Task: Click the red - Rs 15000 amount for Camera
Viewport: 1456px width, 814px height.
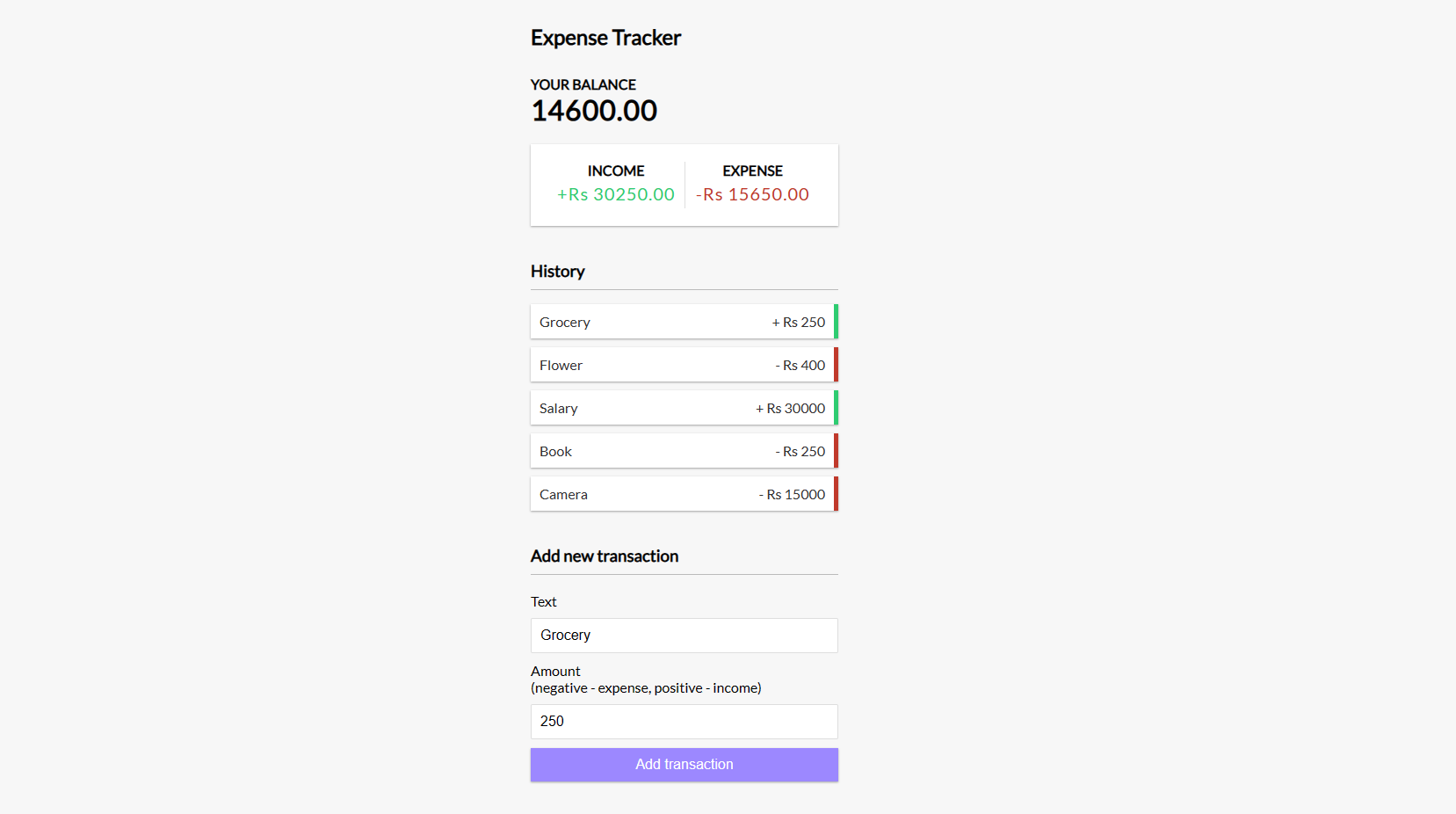Action: pyautogui.click(x=791, y=494)
